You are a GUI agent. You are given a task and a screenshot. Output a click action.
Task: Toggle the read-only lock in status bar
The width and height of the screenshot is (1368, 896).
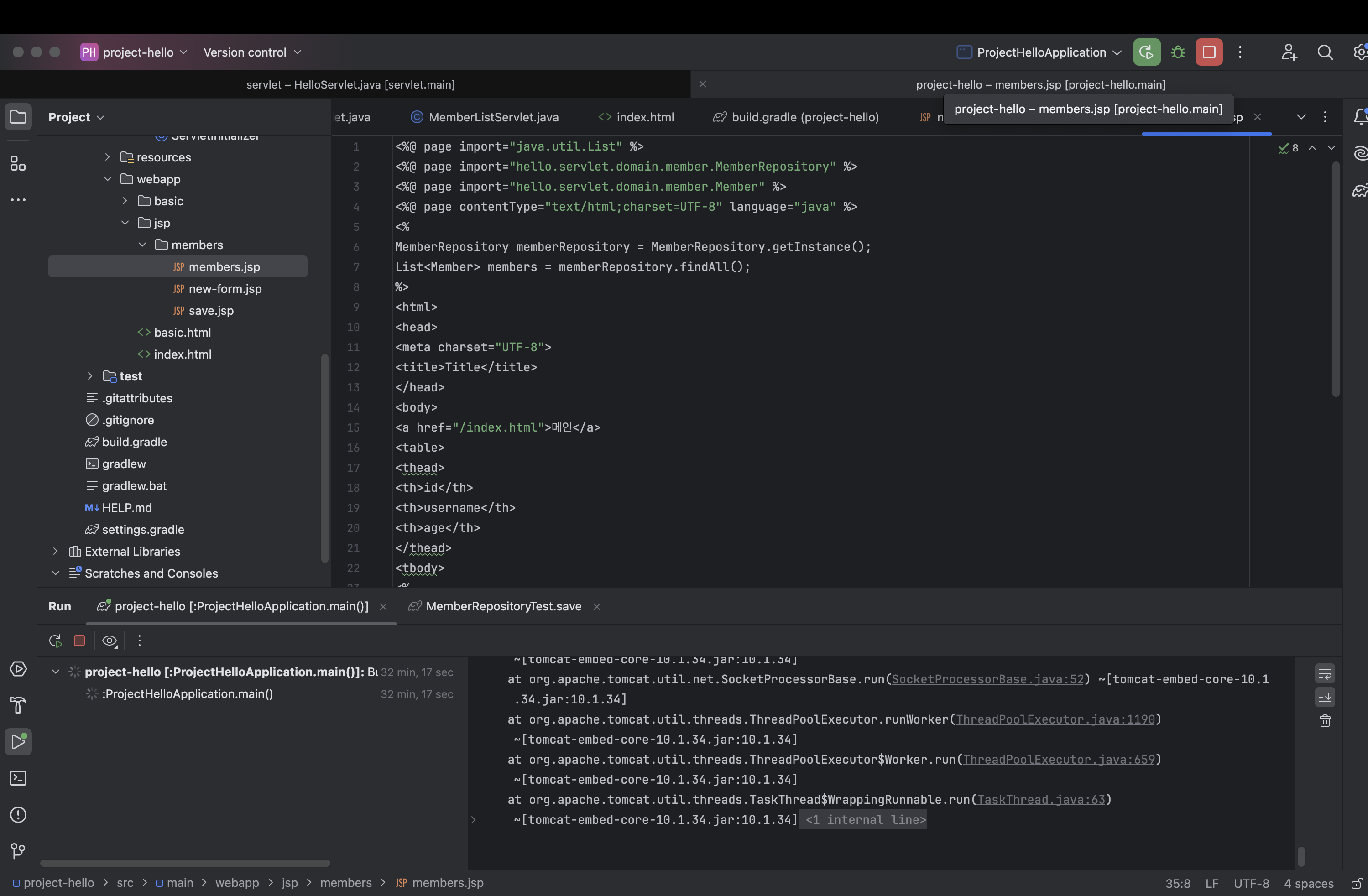tap(1357, 883)
